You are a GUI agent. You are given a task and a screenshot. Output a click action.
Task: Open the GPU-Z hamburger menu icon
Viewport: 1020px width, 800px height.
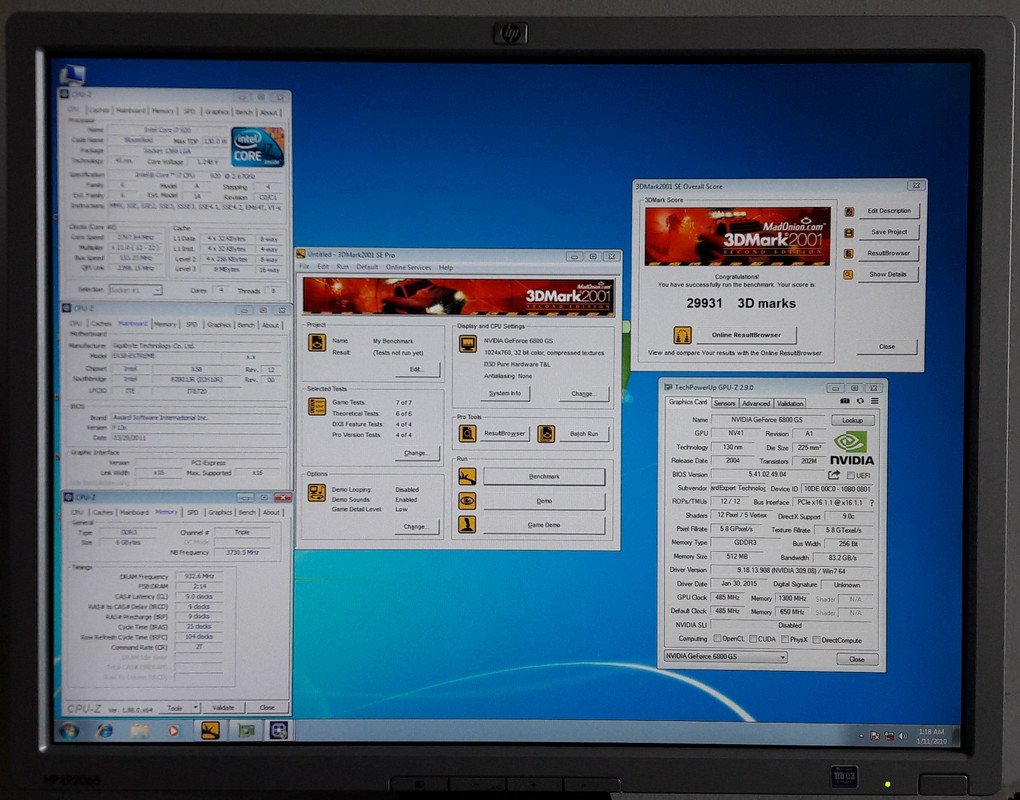pos(875,401)
